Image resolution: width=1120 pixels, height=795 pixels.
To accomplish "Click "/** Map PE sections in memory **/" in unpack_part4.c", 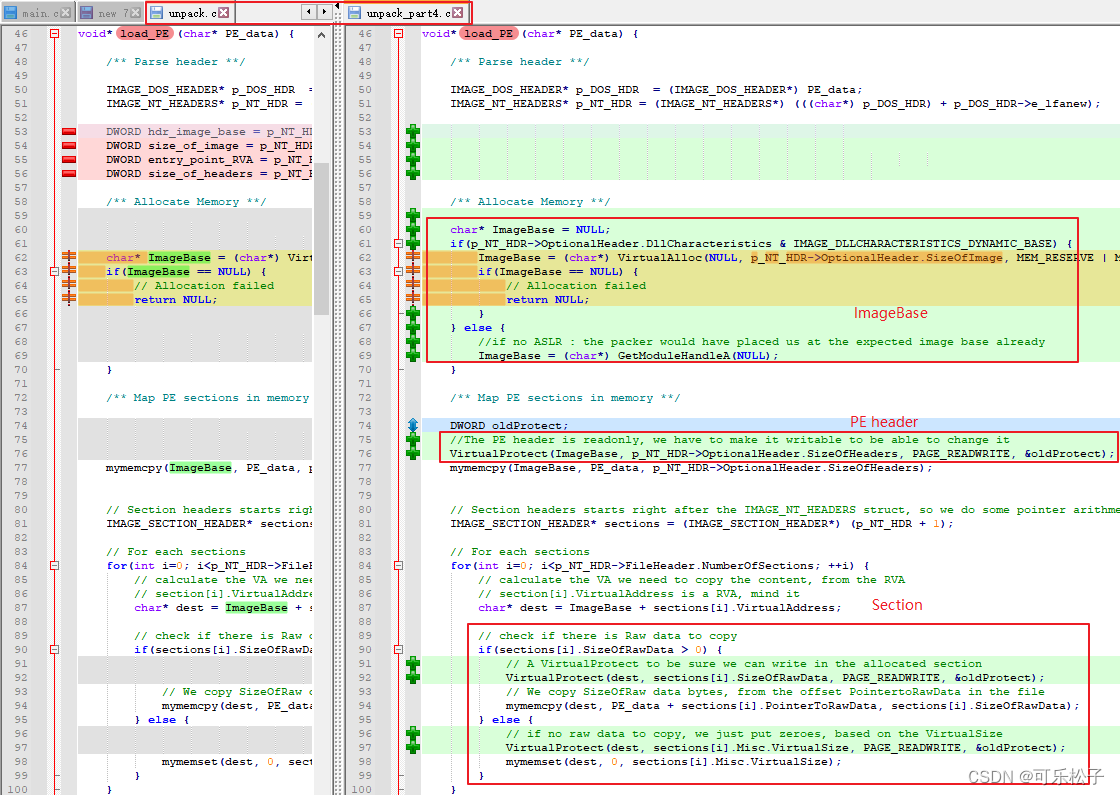I will [565, 398].
